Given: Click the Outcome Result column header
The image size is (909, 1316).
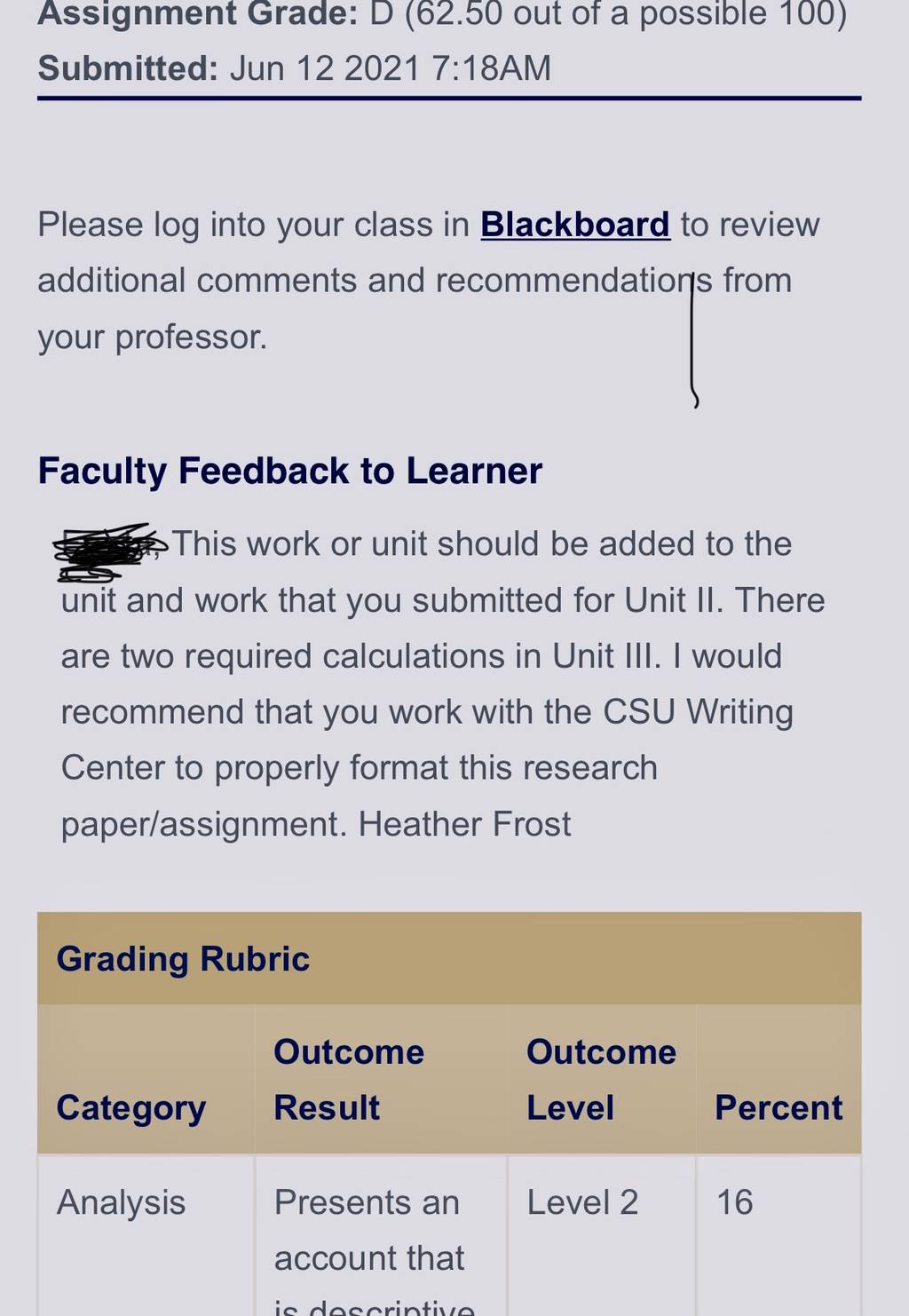Looking at the screenshot, I should [349, 1080].
